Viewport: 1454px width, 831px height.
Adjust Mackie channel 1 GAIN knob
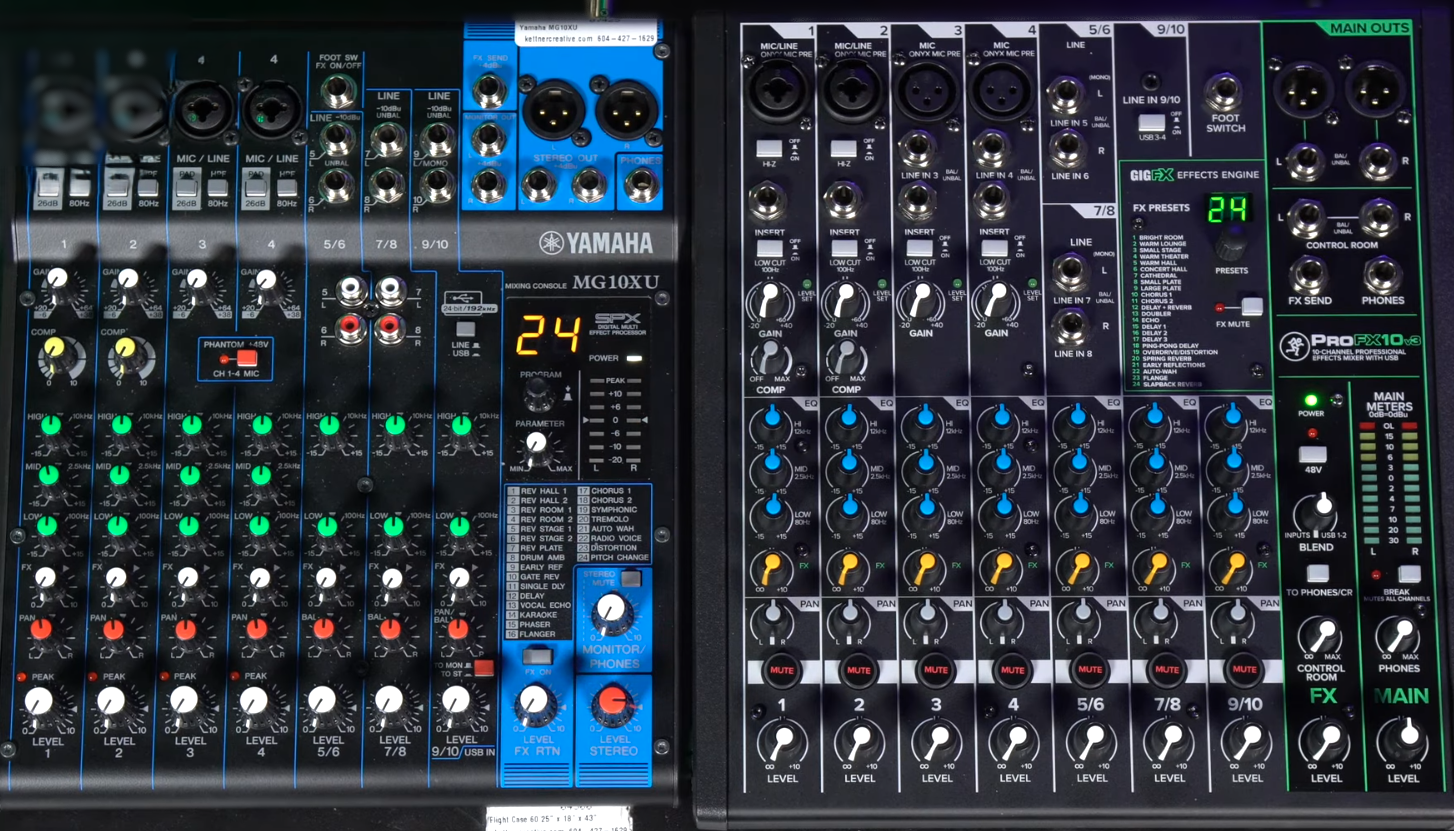pyautogui.click(x=770, y=301)
